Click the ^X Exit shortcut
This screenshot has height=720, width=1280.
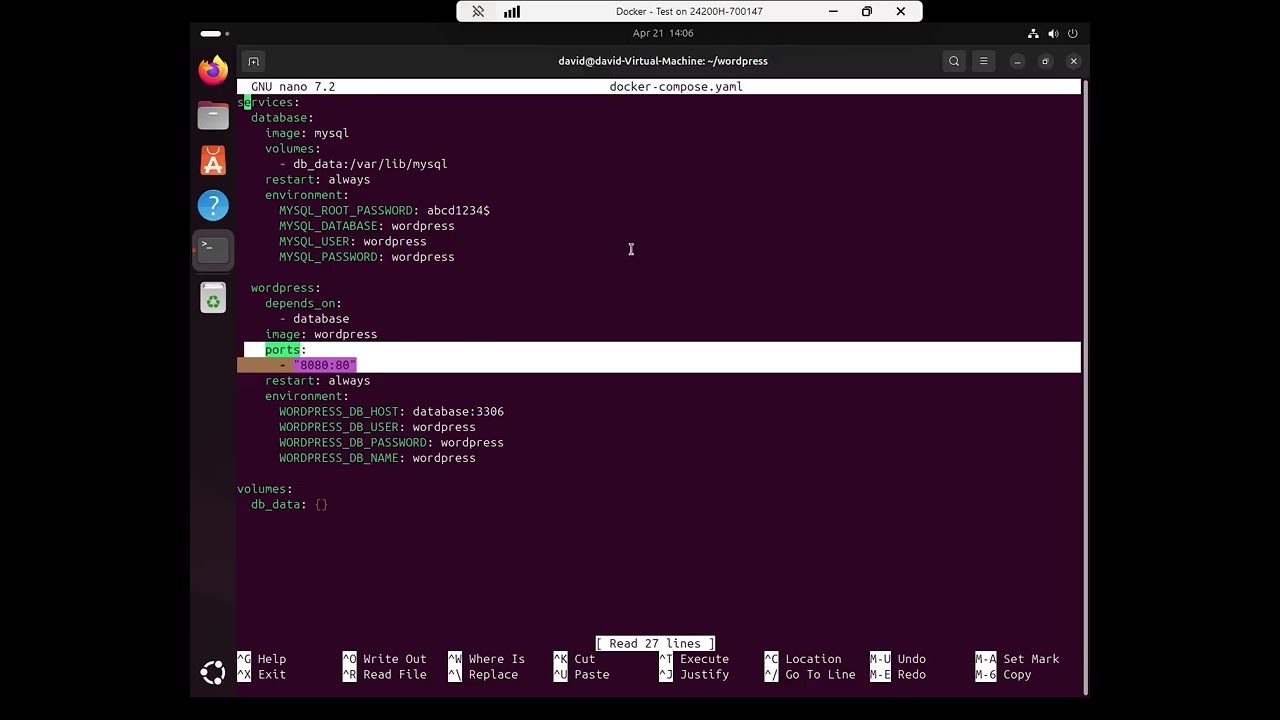tap(262, 675)
